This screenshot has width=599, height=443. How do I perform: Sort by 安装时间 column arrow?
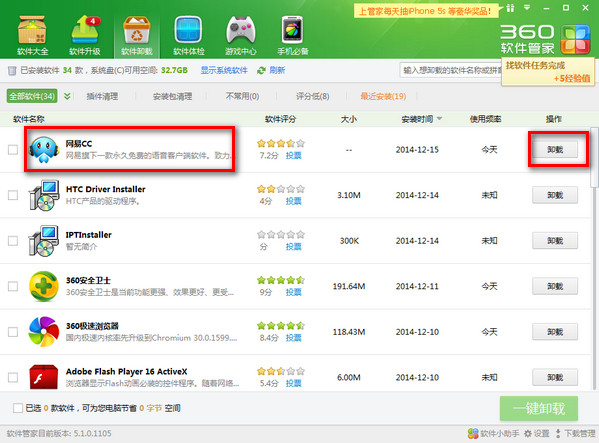click(x=439, y=119)
